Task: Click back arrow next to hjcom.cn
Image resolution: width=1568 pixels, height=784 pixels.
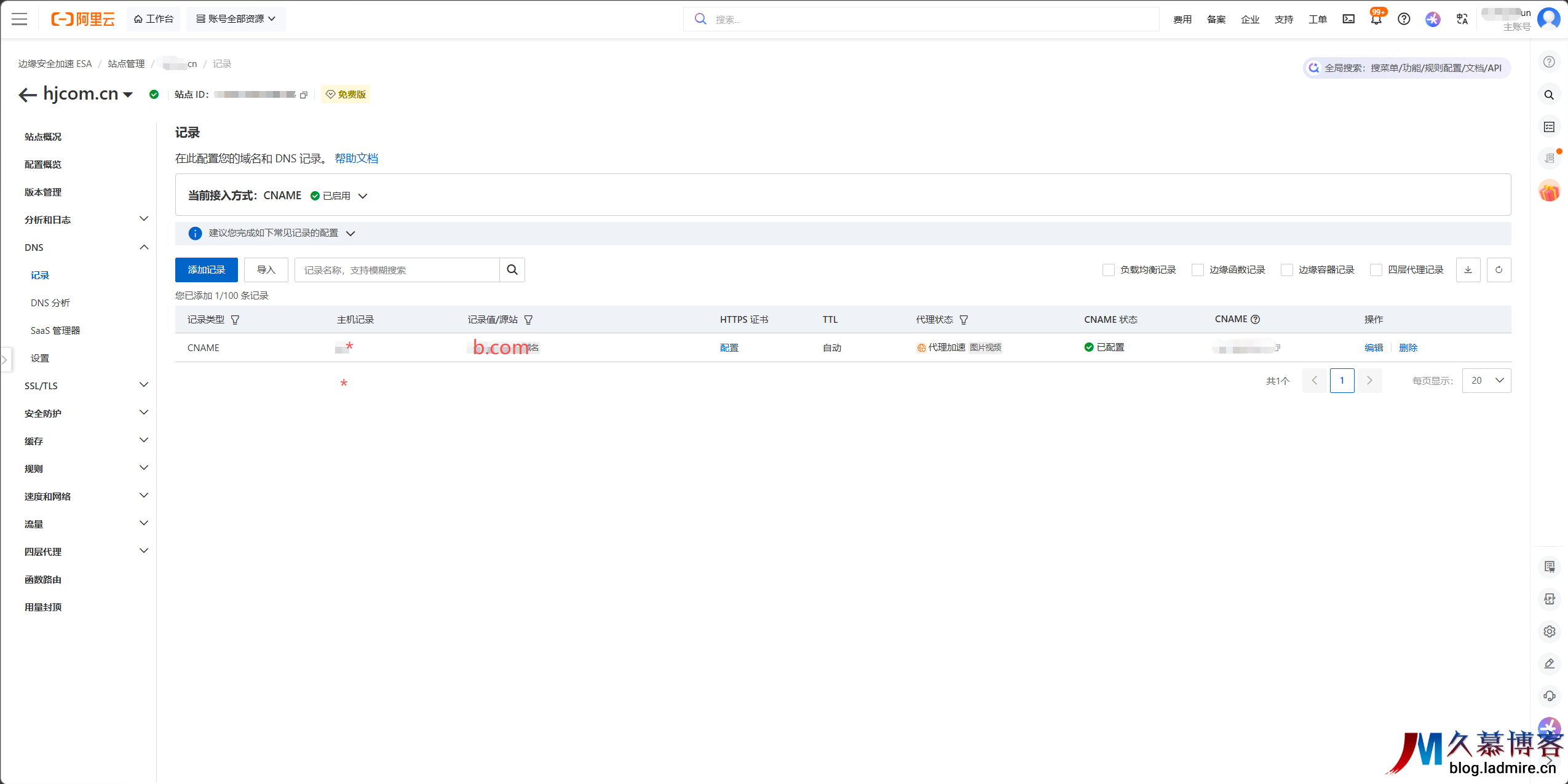Action: point(28,95)
